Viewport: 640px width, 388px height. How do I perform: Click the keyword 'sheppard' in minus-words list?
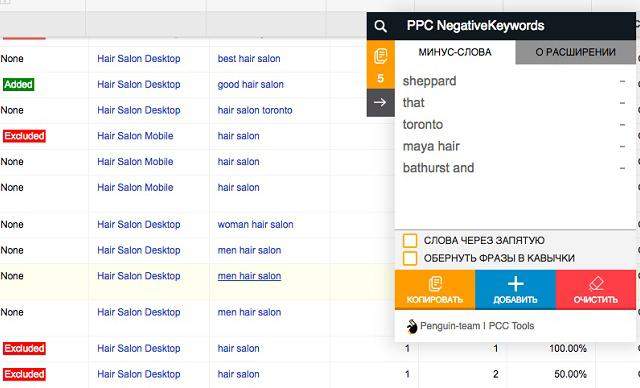(429, 81)
